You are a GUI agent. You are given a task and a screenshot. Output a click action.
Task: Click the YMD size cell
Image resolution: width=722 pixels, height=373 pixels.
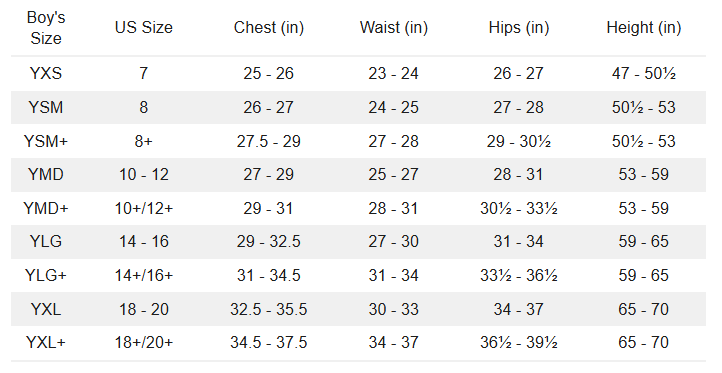(46, 175)
